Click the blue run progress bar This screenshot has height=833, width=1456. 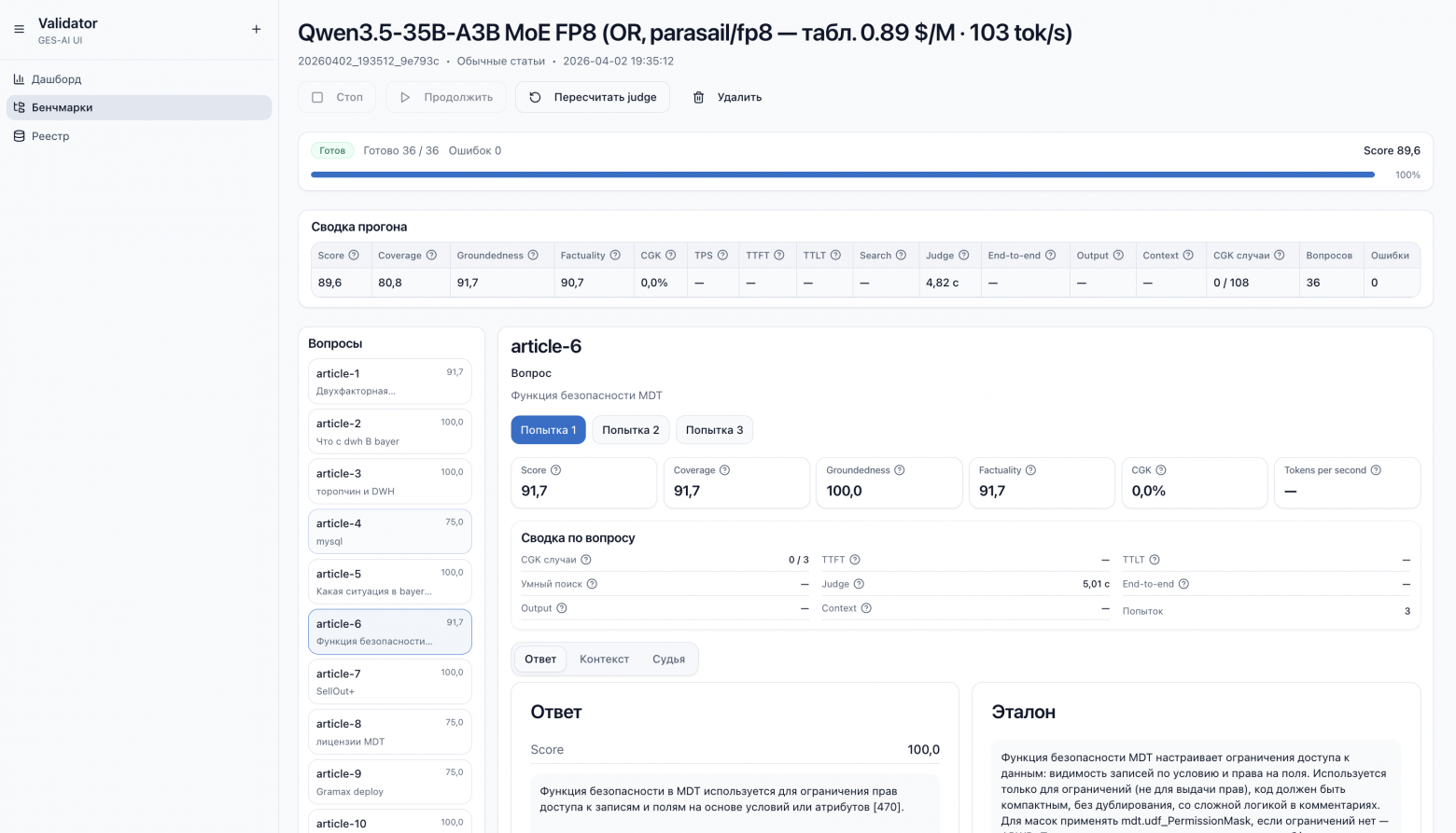click(842, 174)
